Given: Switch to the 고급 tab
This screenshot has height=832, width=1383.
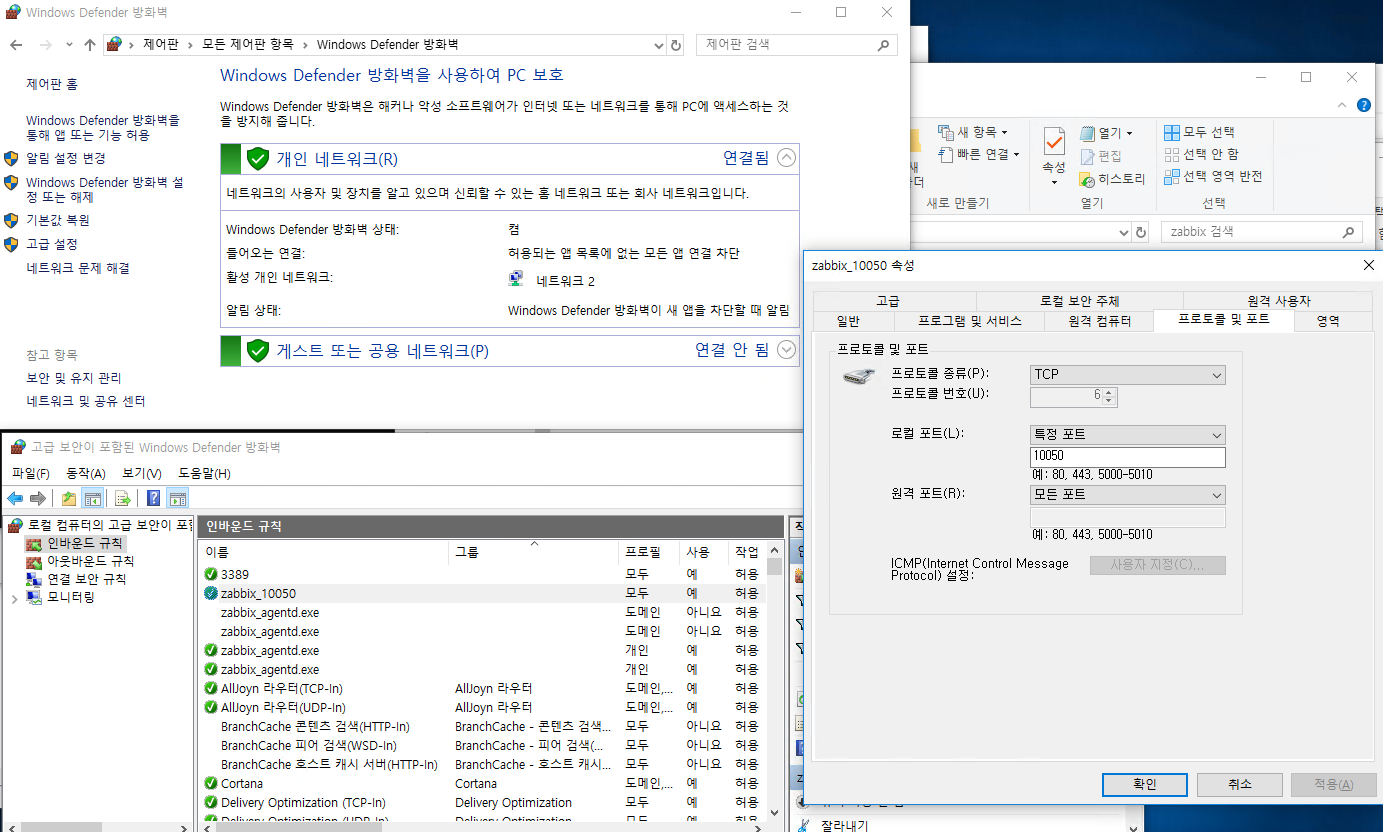Looking at the screenshot, I should (888, 301).
